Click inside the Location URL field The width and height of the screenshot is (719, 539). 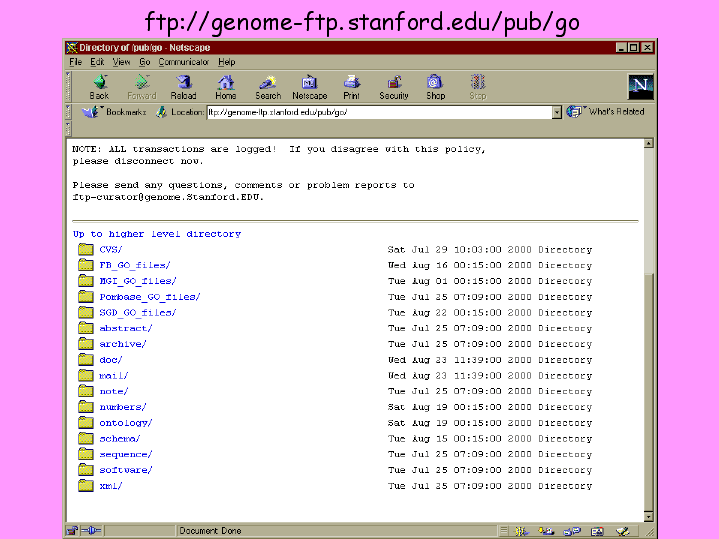coord(378,112)
